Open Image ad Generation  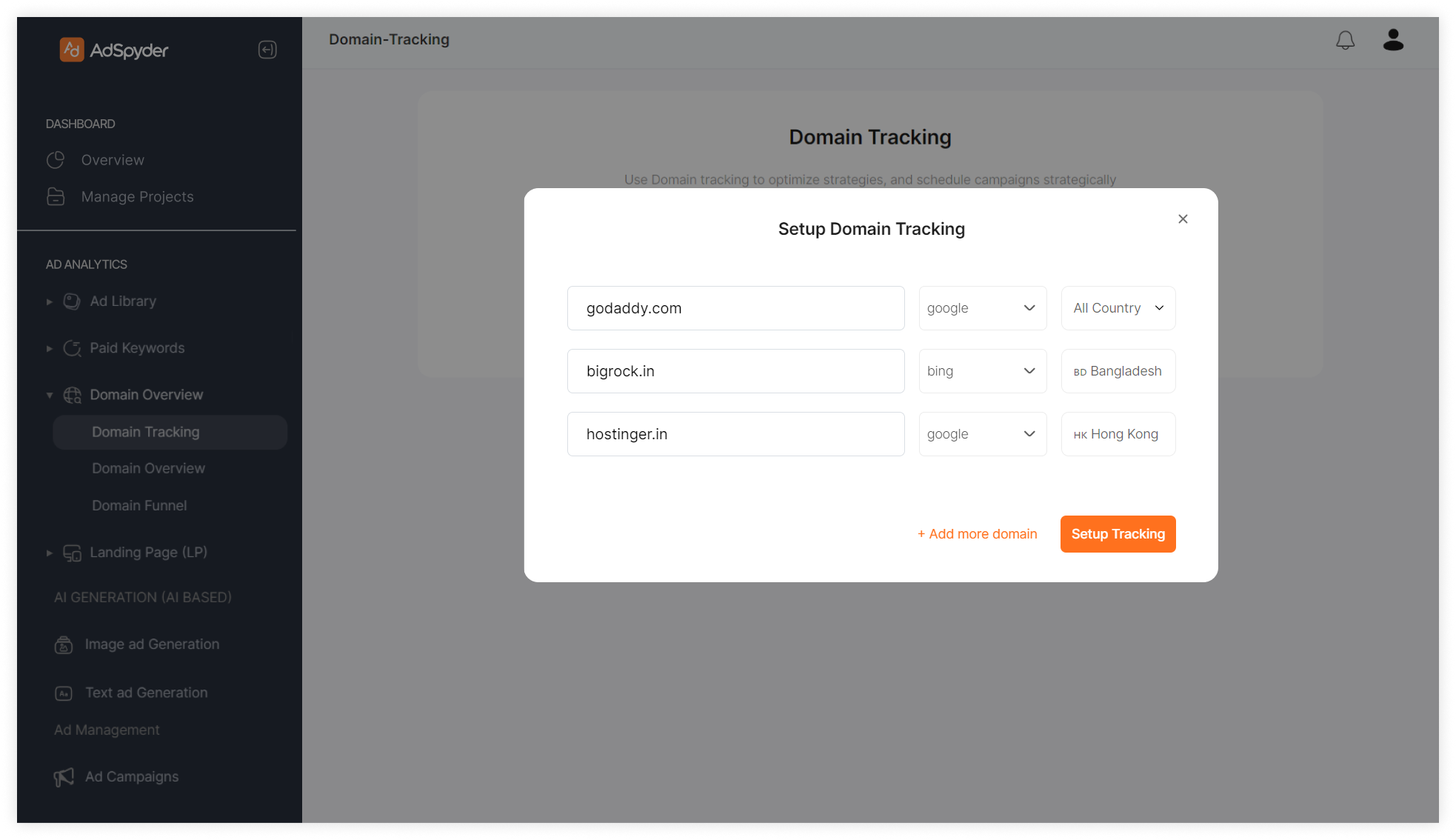pos(152,644)
